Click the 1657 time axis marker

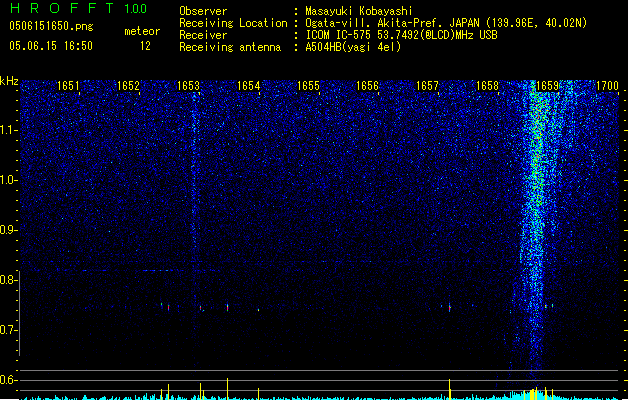pos(428,86)
